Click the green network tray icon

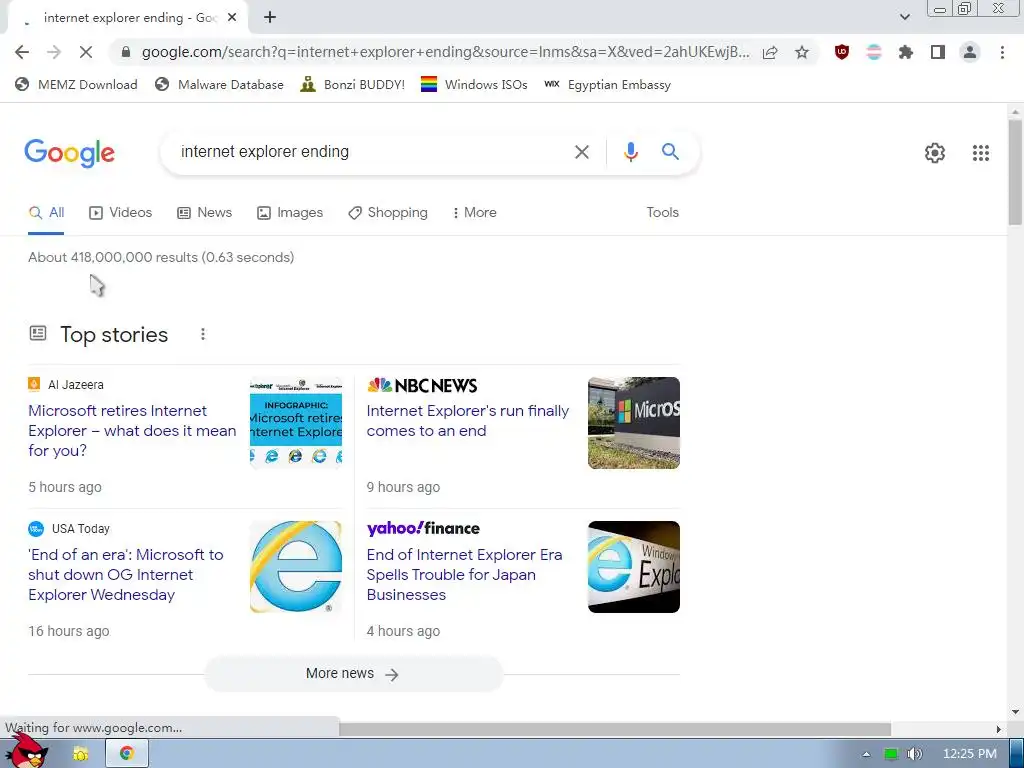(x=891, y=754)
